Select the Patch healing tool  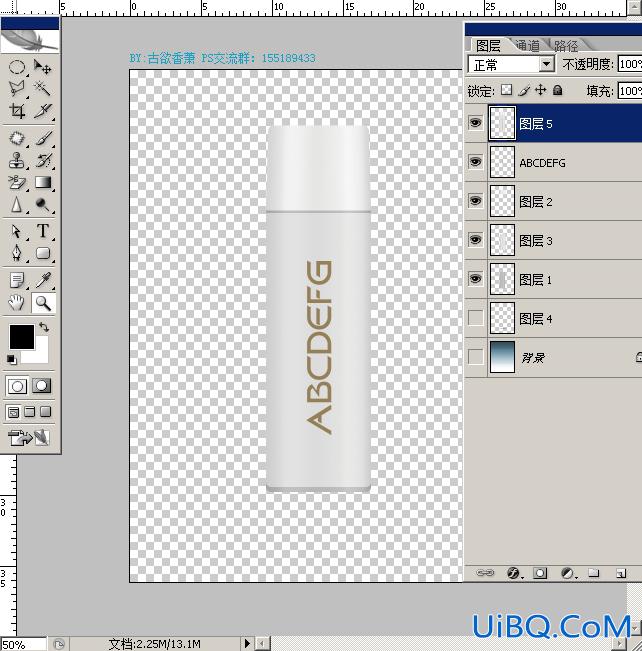(x=17, y=138)
